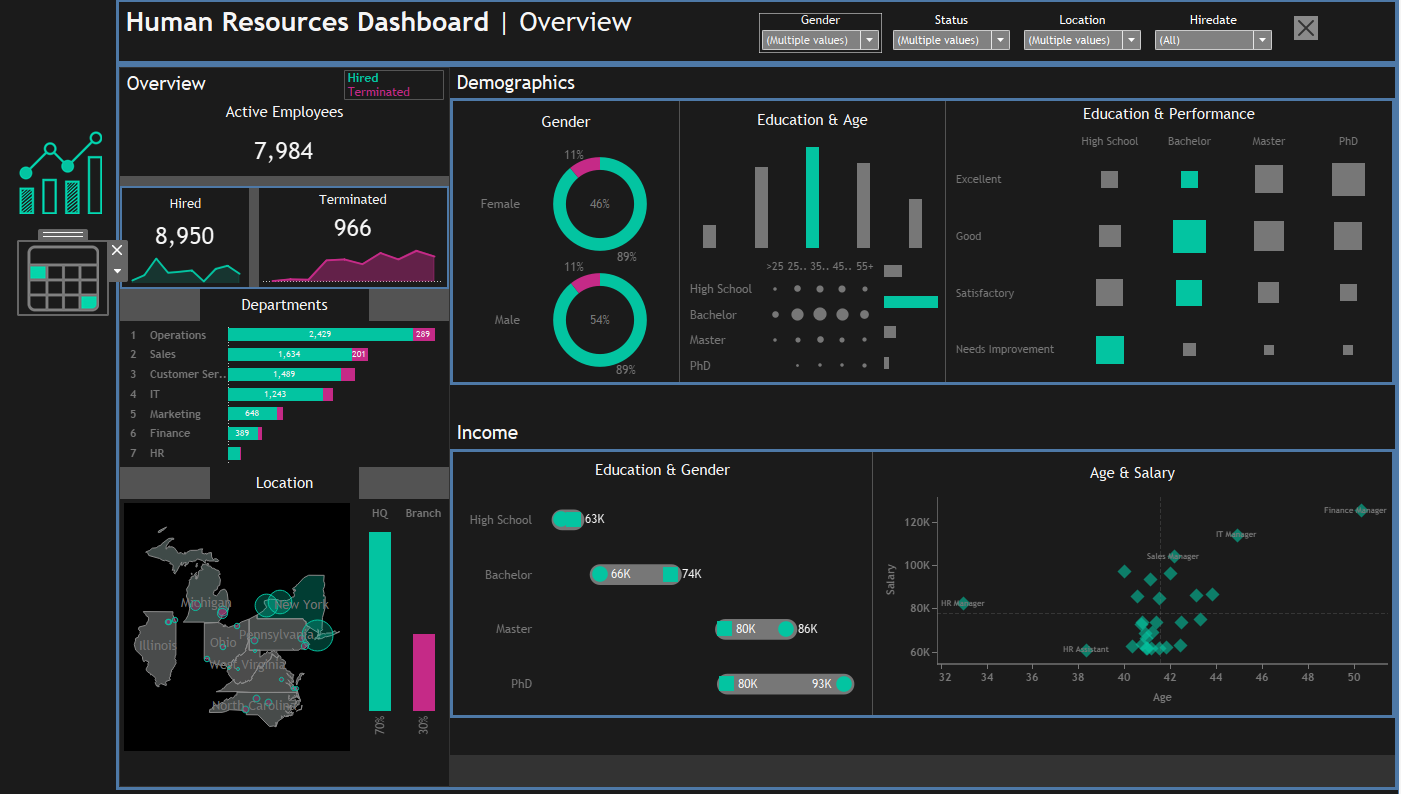Screen dimensions: 1401x794
Task: Open the small arrow menu below calendar X
Action: (x=117, y=271)
